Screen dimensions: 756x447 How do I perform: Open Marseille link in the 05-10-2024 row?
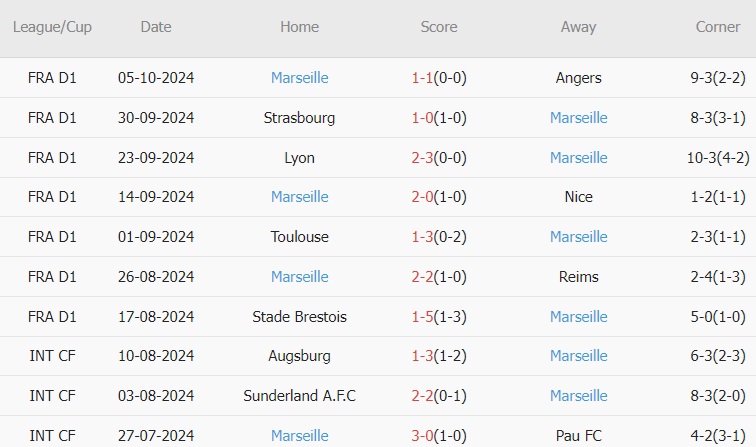[x=299, y=77]
